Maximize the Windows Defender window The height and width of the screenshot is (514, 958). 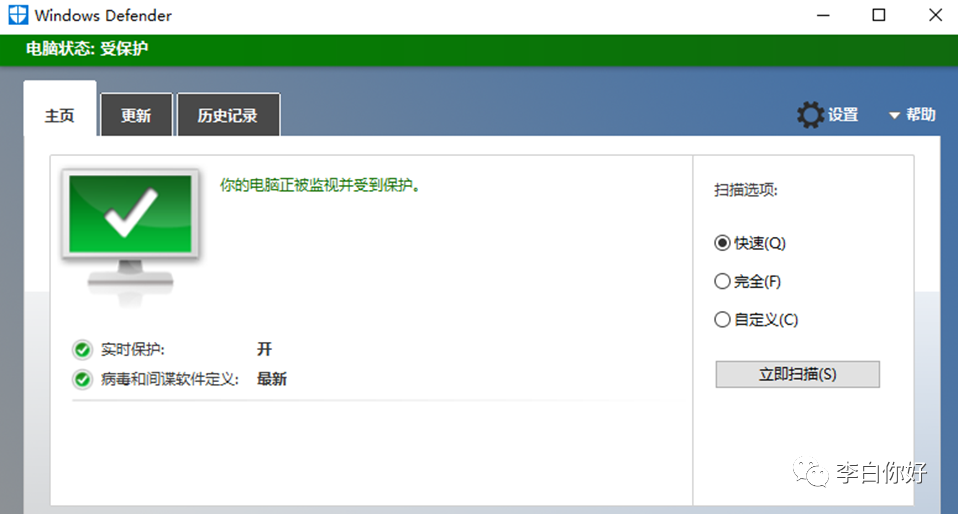point(879,15)
